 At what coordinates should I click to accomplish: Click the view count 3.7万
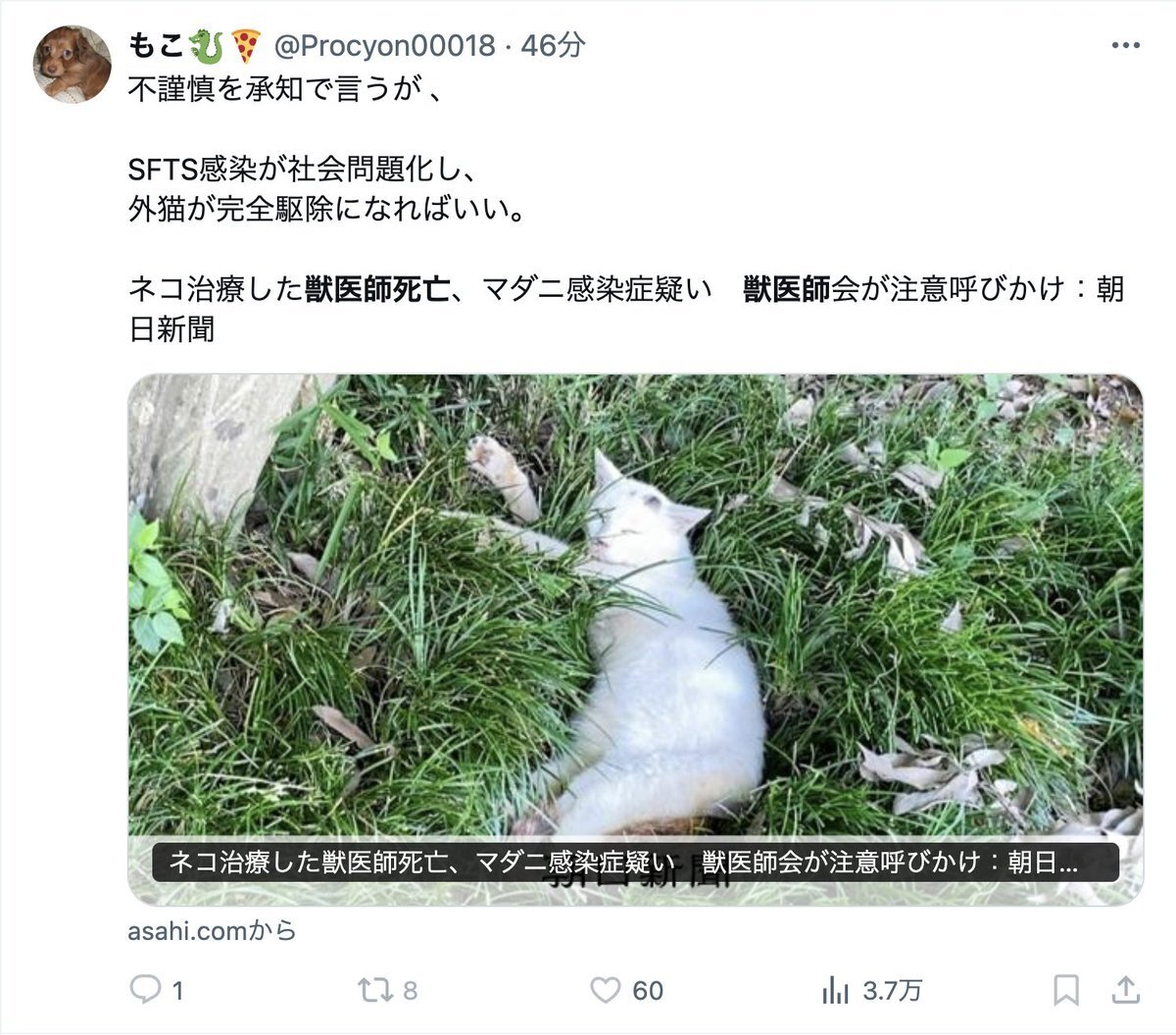coord(892,991)
